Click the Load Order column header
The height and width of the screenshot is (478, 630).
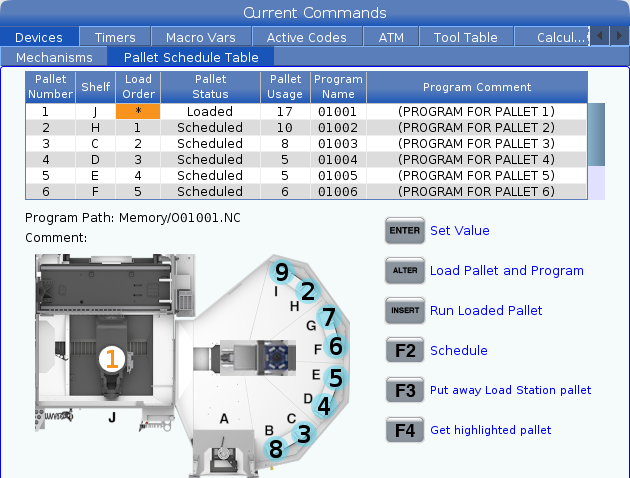click(138, 87)
